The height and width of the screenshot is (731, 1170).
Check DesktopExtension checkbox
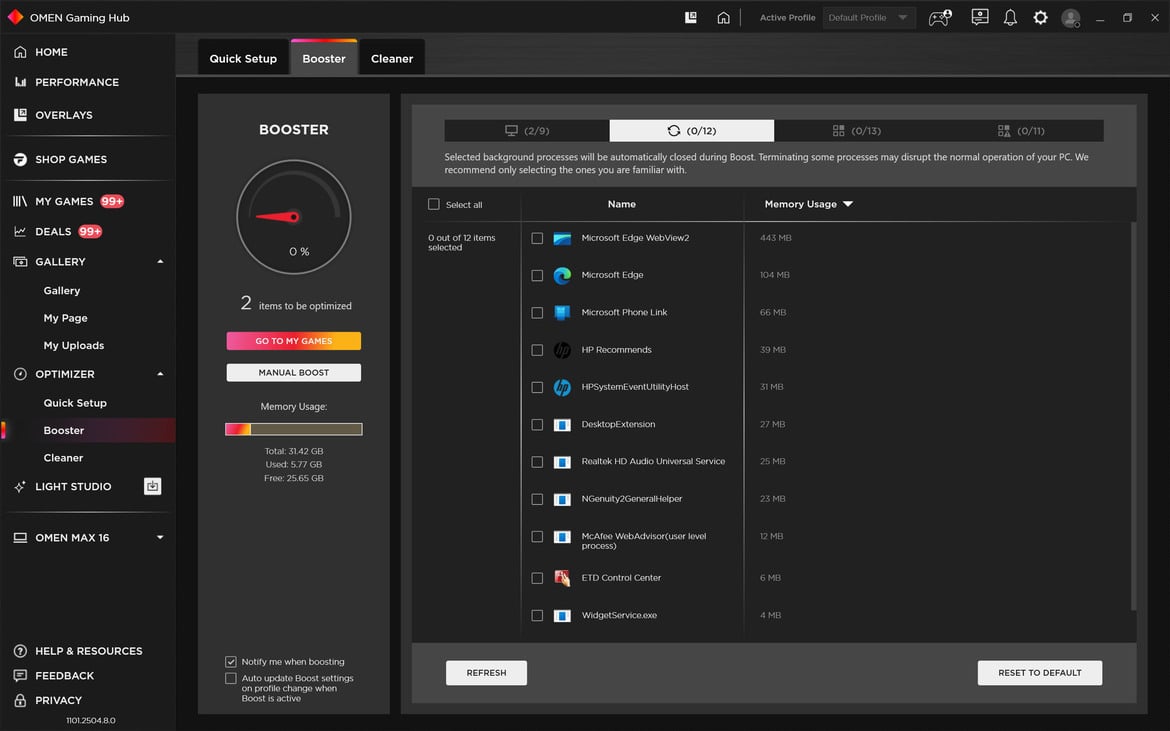click(x=536, y=424)
